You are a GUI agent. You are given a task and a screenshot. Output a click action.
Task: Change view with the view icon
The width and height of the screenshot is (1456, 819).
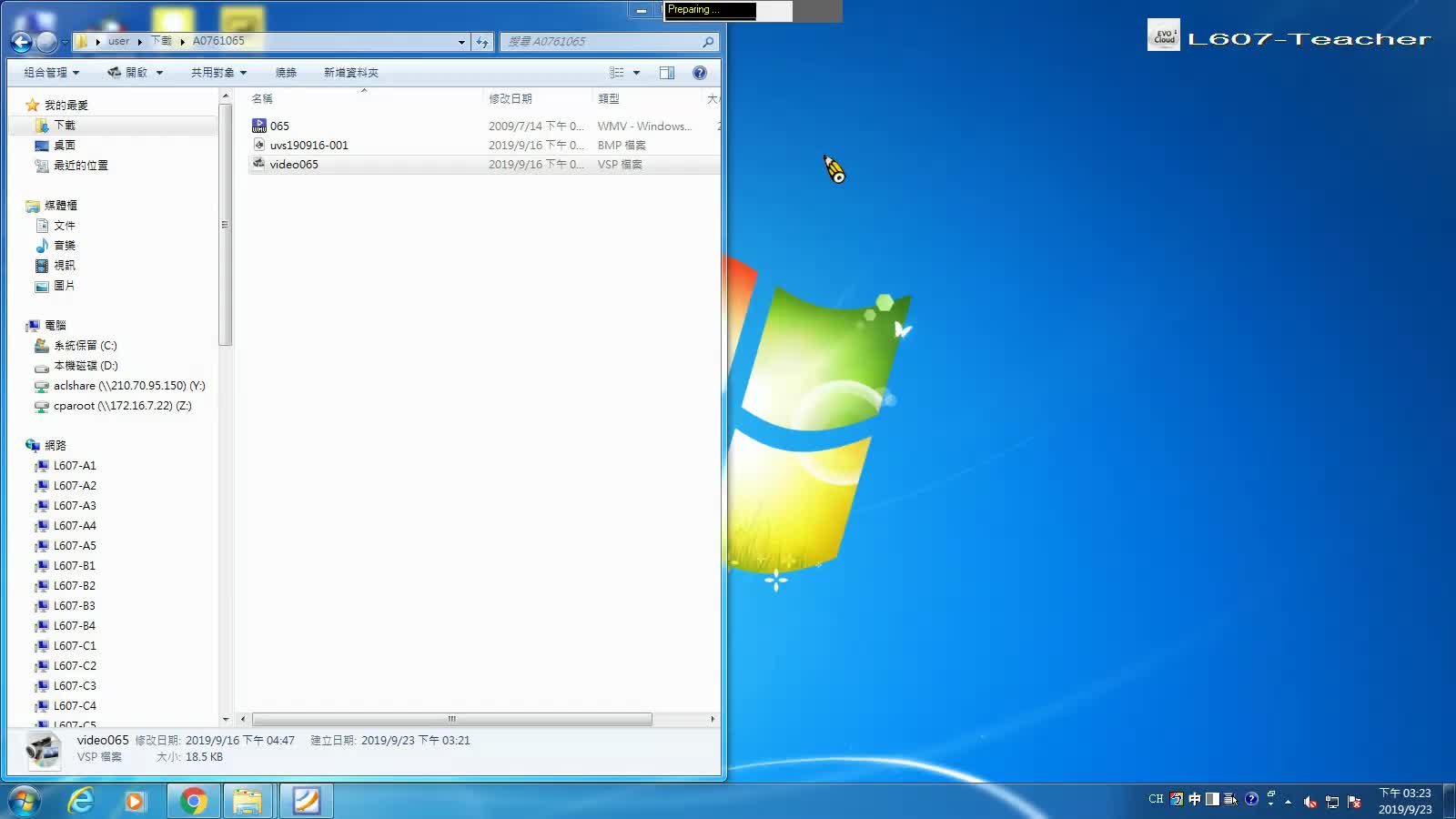tap(617, 73)
